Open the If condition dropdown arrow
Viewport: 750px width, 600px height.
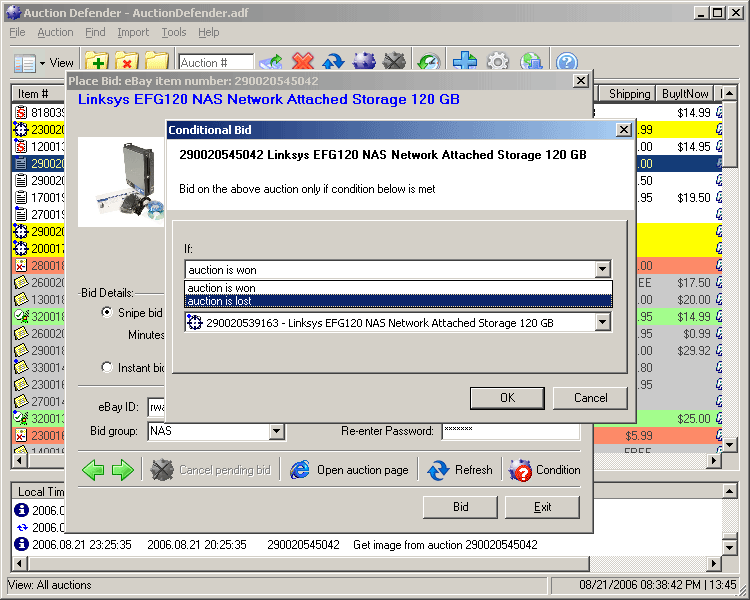(603, 269)
